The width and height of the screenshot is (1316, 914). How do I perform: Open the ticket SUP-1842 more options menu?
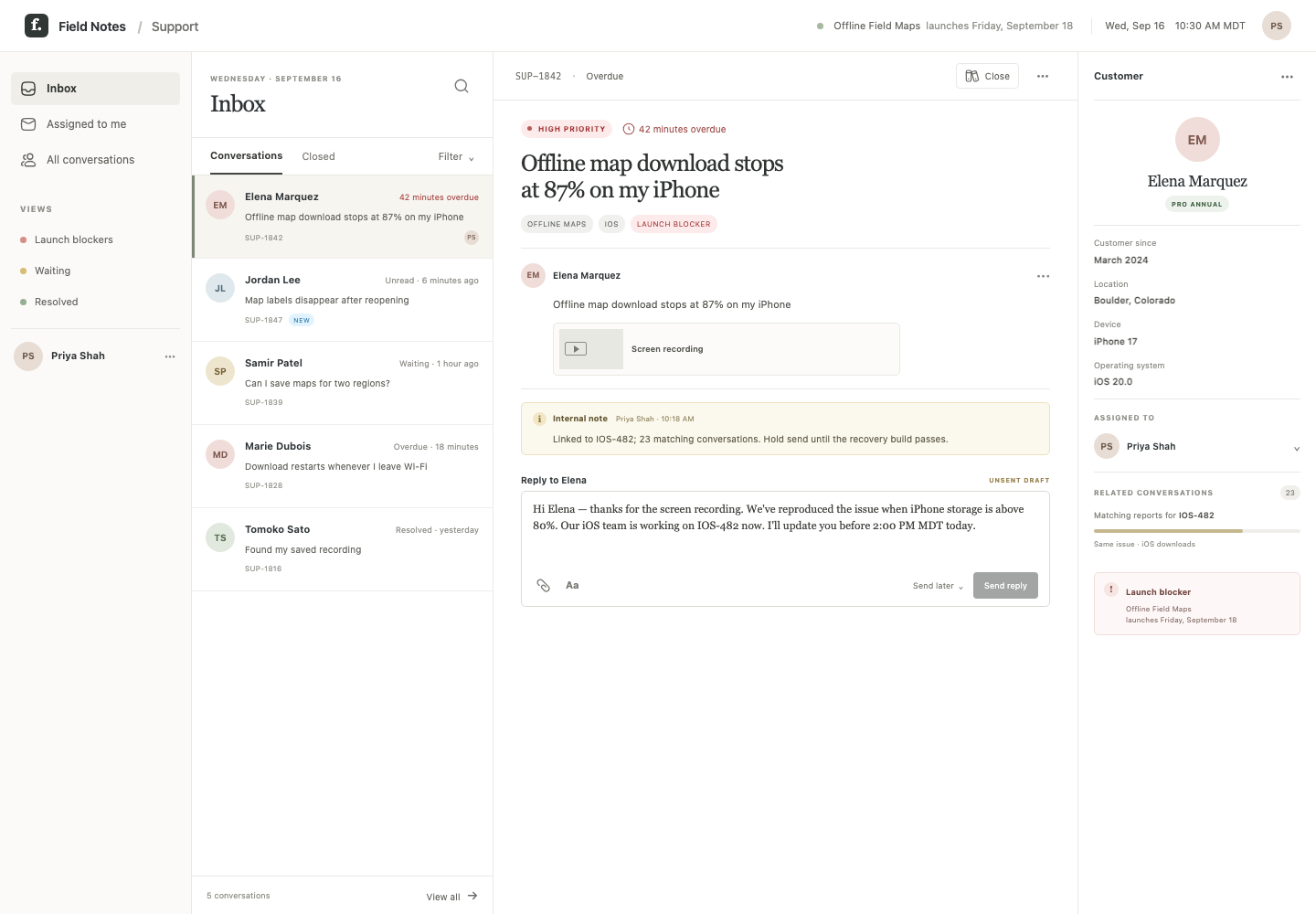pos(1043,76)
